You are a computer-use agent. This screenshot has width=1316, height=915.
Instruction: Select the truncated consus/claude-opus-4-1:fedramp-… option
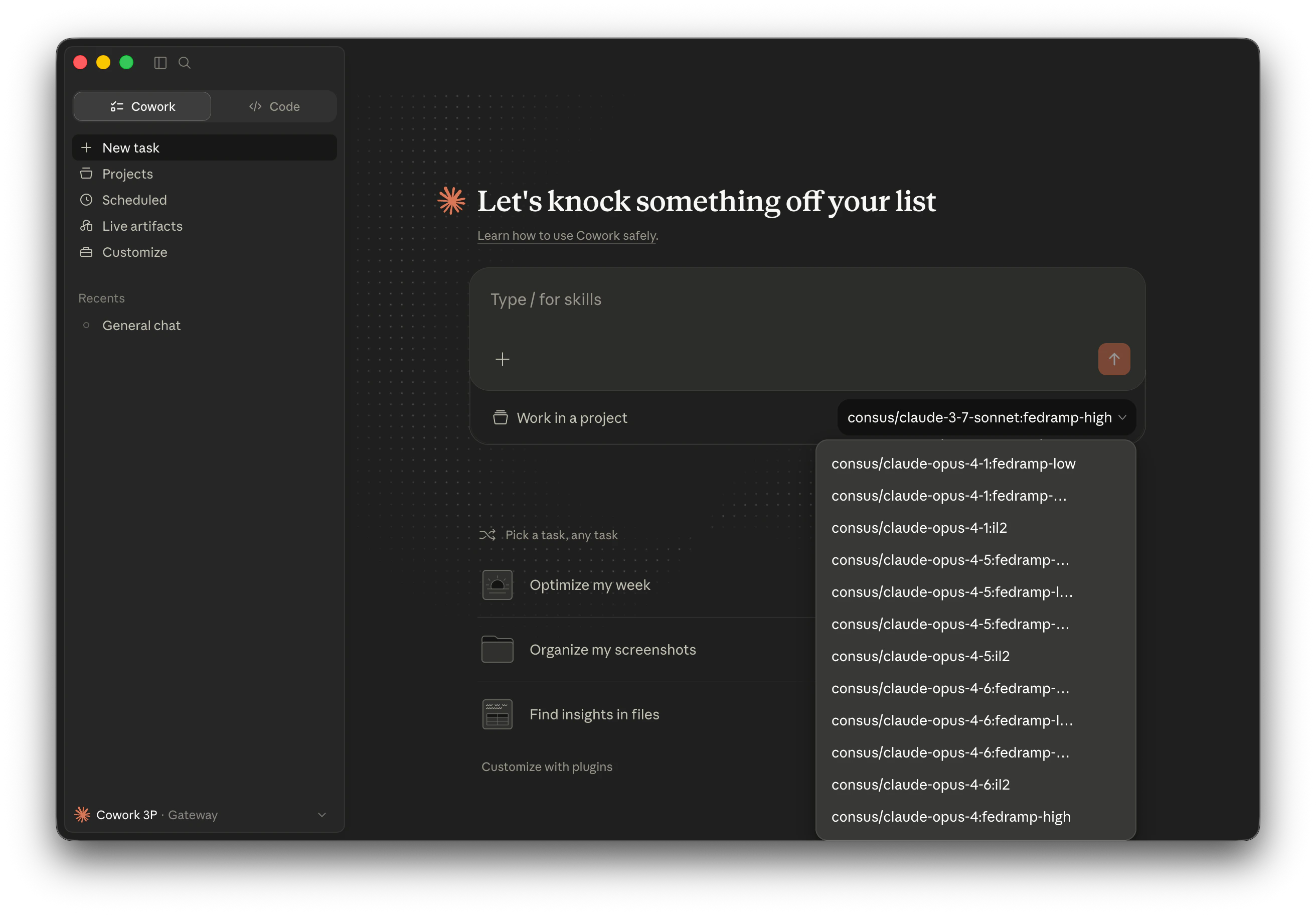pyautogui.click(x=975, y=496)
